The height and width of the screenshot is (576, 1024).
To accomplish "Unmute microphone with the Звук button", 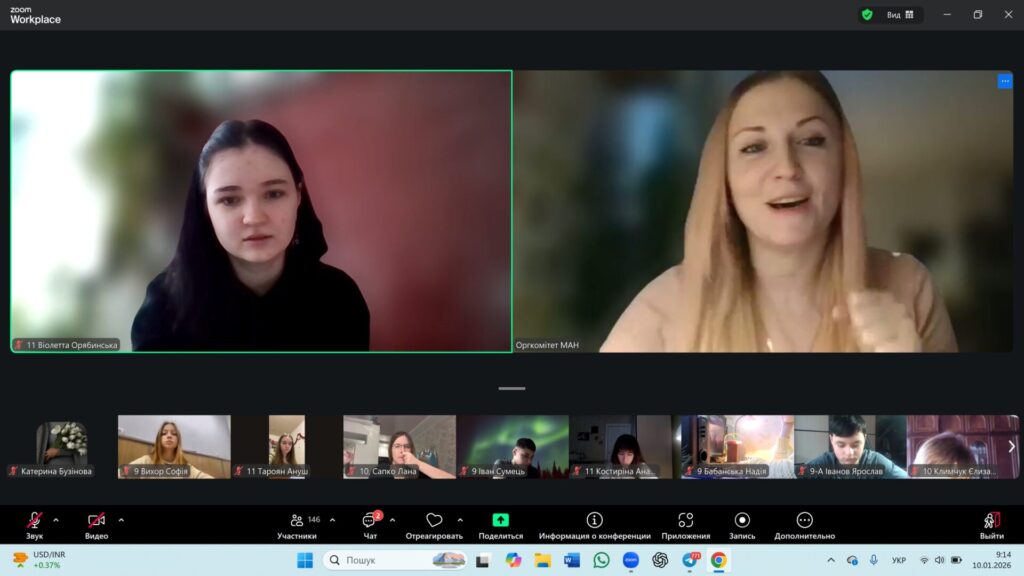I will (34, 522).
